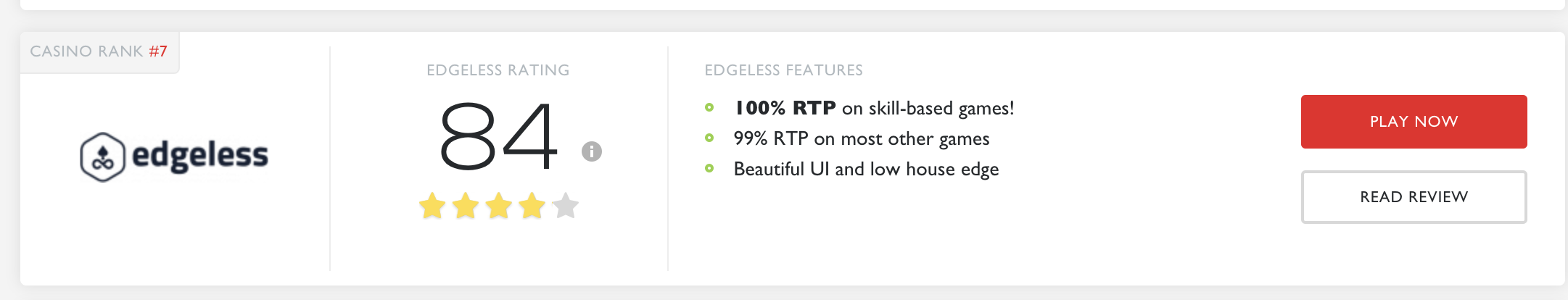Click the Edgeless hexagon logo icon
Image resolution: width=1568 pixels, height=300 pixels.
(102, 157)
